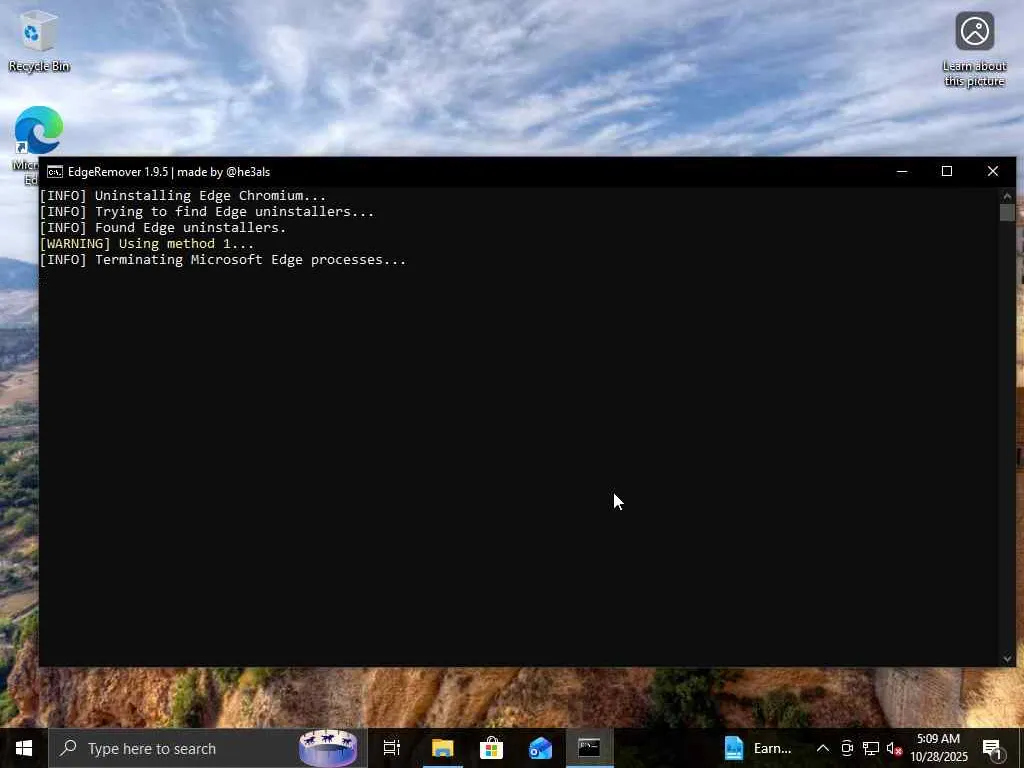
Task: Click the search highlight image in search box
Action: 328,748
